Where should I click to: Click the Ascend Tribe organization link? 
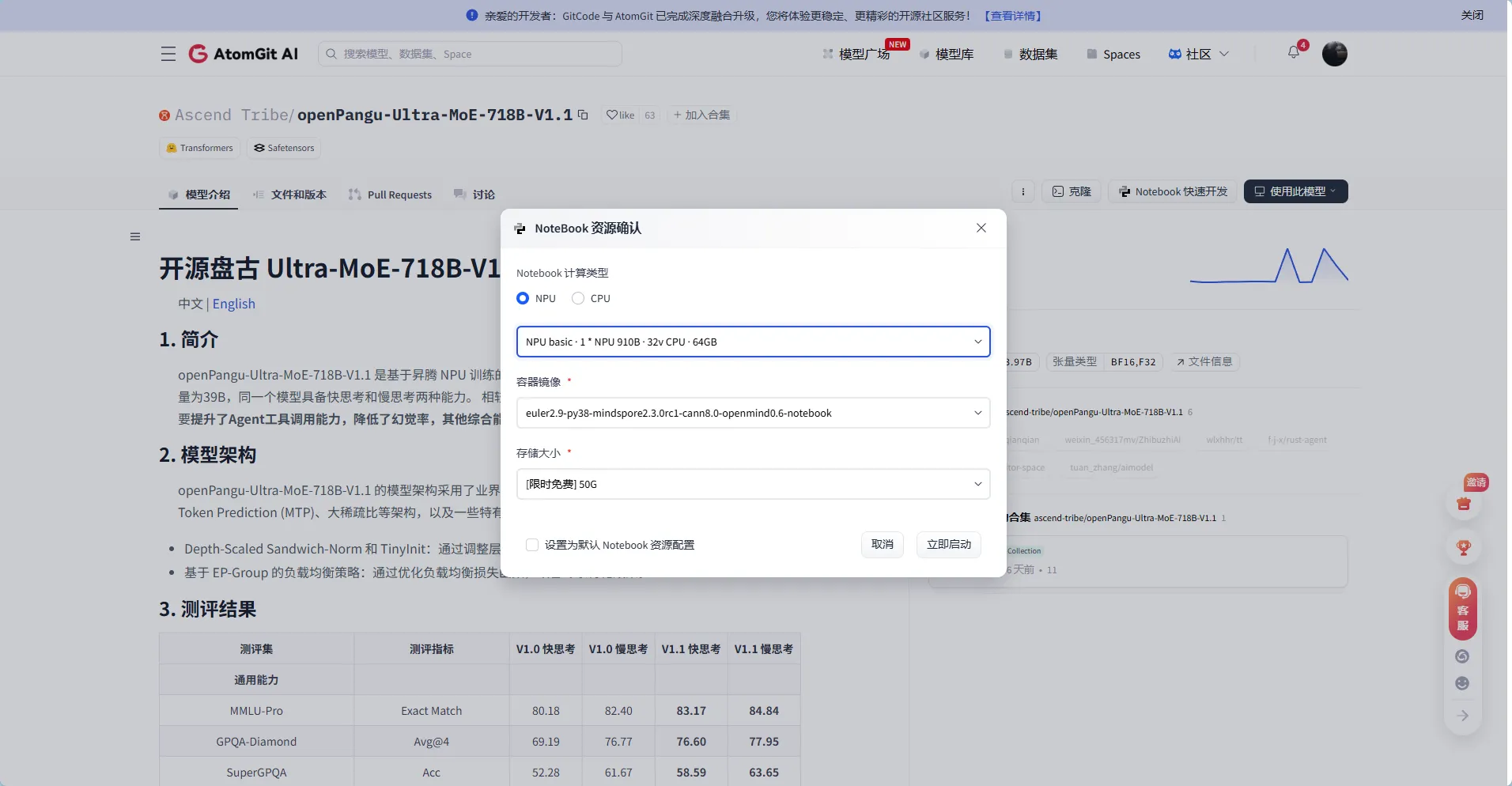(x=231, y=115)
